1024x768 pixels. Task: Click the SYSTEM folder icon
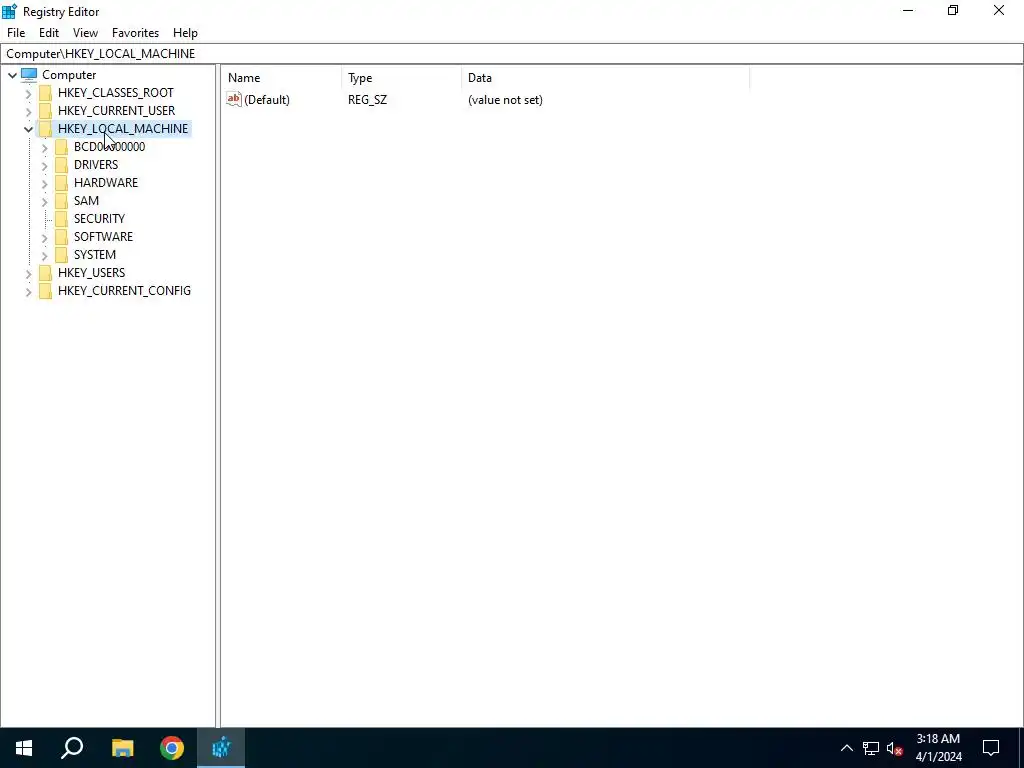(61, 255)
